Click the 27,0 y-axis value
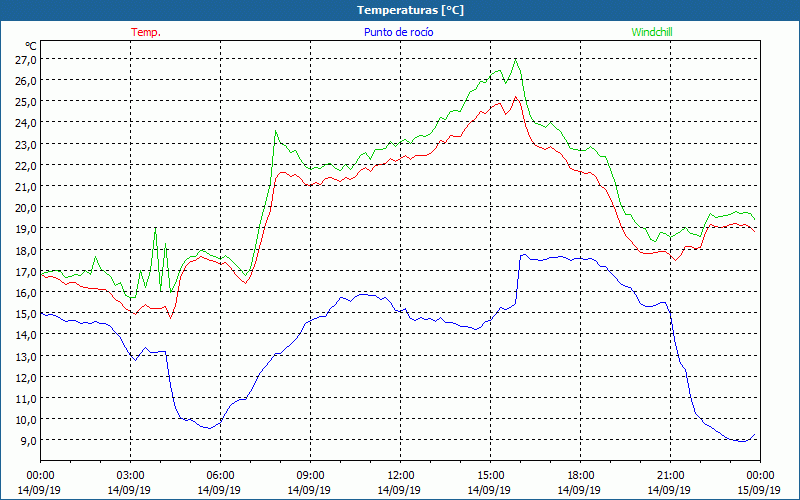 point(28,60)
